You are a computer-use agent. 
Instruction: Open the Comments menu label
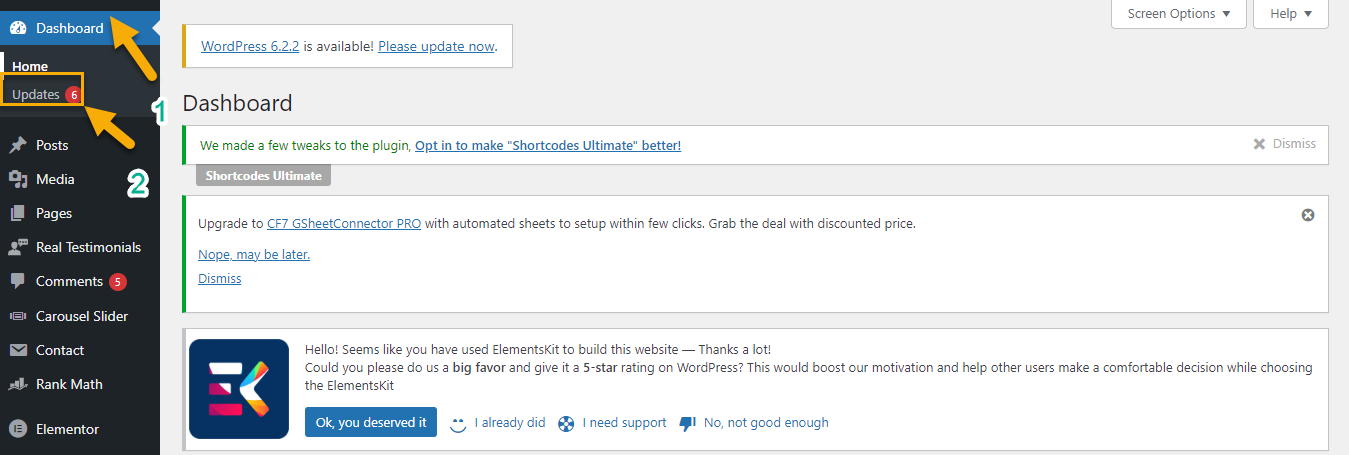69,282
